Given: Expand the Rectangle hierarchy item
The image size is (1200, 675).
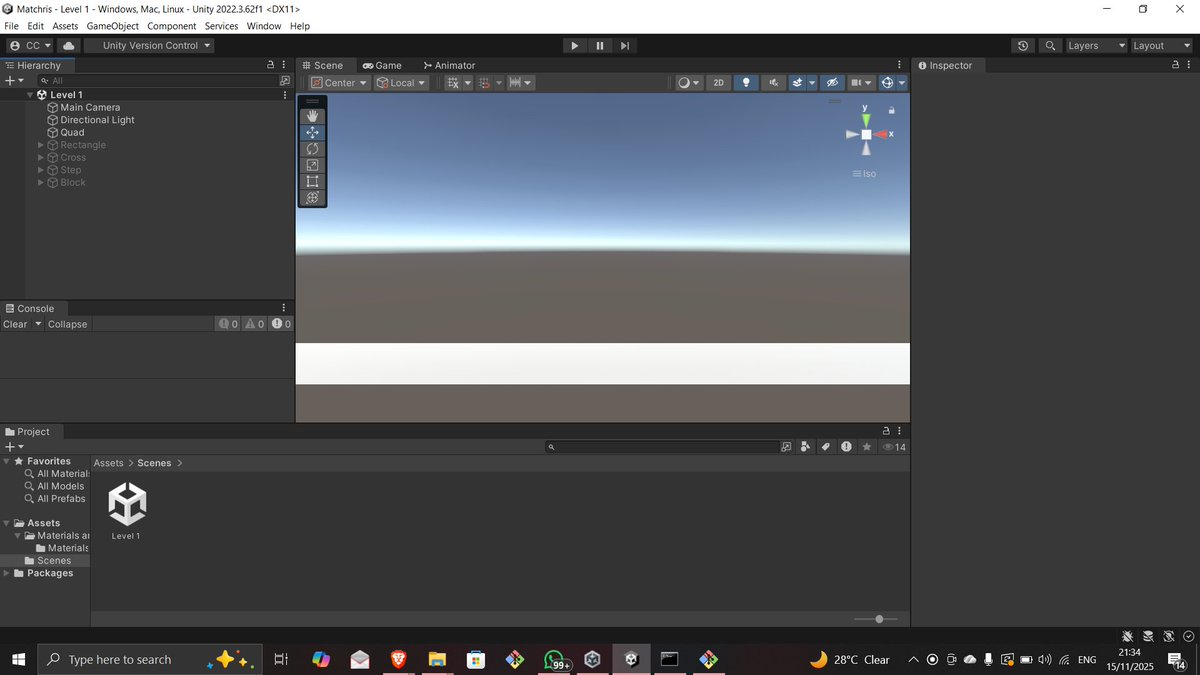Looking at the screenshot, I should coord(40,144).
